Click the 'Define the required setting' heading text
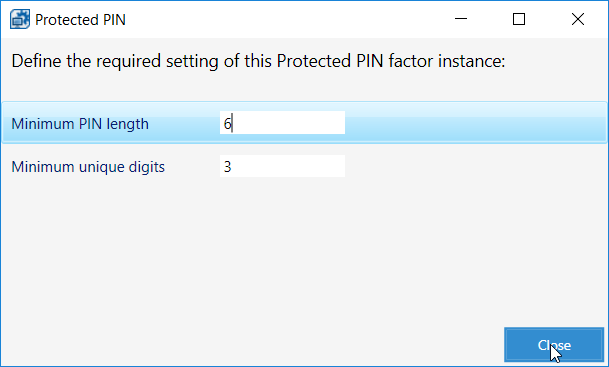 258,61
